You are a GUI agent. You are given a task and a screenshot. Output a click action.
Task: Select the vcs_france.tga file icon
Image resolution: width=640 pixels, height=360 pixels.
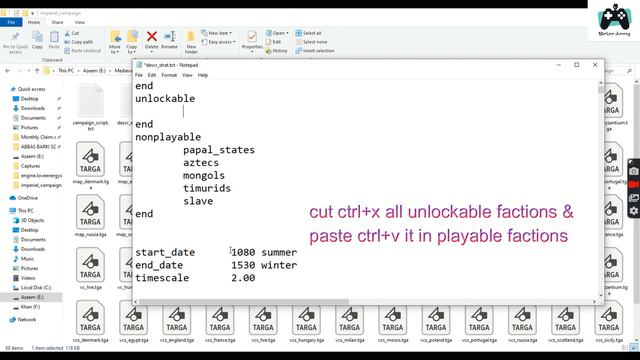(x=220, y=318)
